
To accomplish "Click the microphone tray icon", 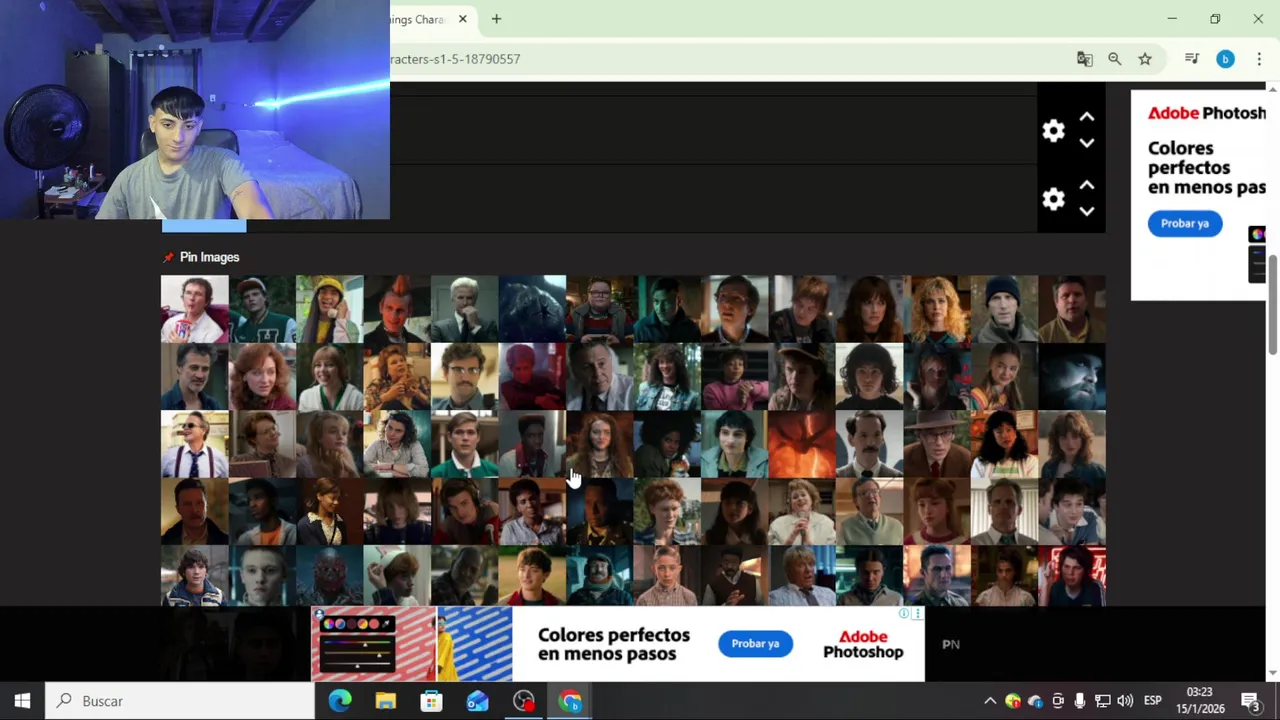I will pos(1080,701).
